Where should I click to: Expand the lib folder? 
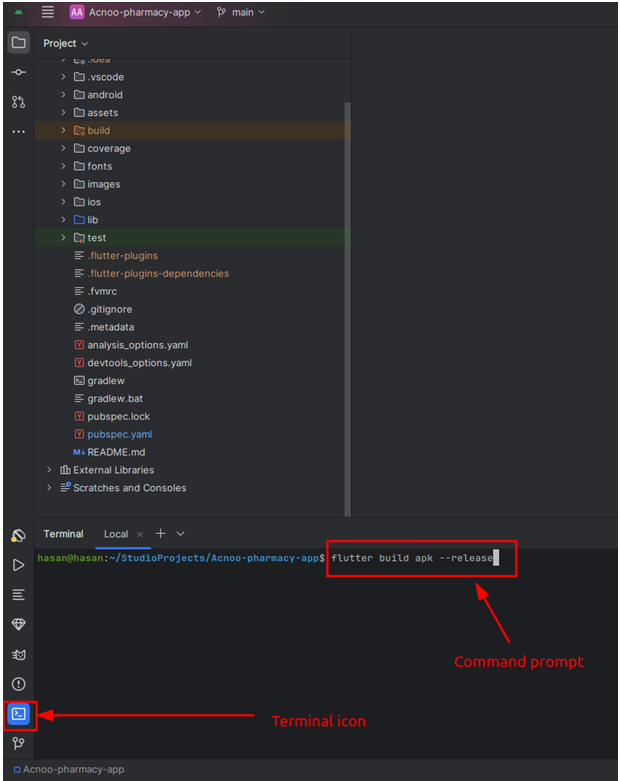(x=64, y=220)
